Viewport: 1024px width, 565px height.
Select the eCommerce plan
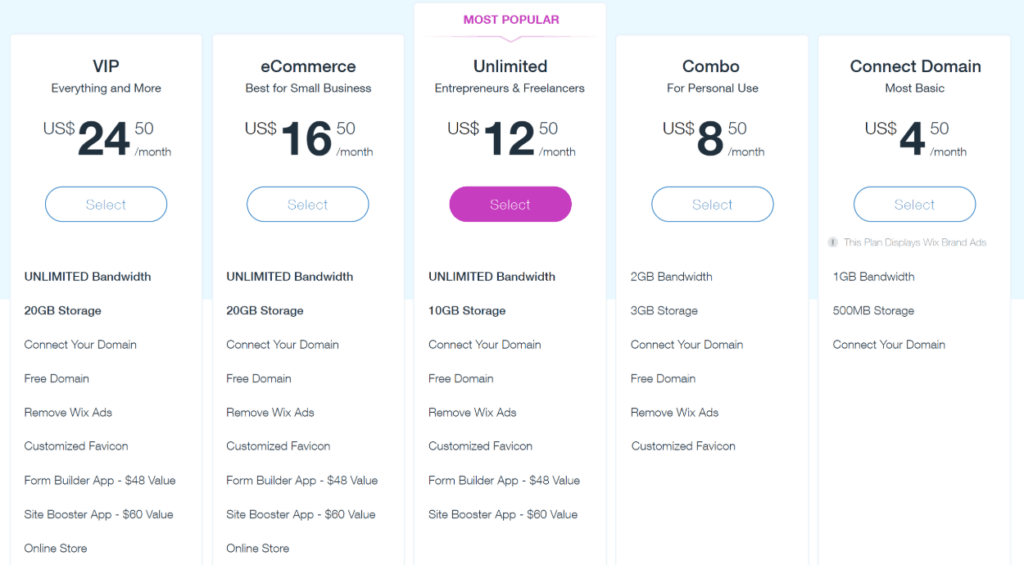[x=308, y=204]
